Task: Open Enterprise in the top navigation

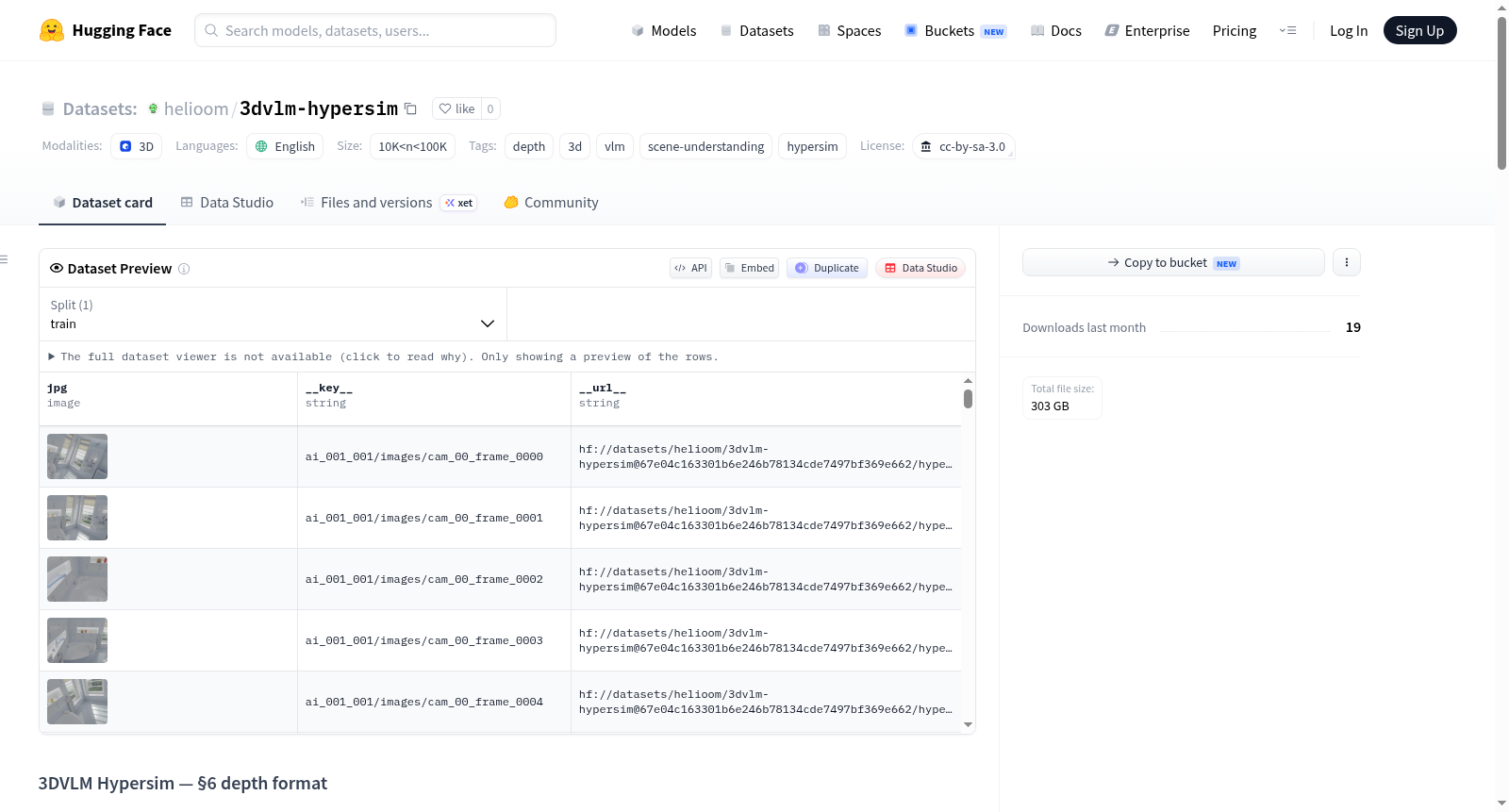Action: click(1147, 30)
